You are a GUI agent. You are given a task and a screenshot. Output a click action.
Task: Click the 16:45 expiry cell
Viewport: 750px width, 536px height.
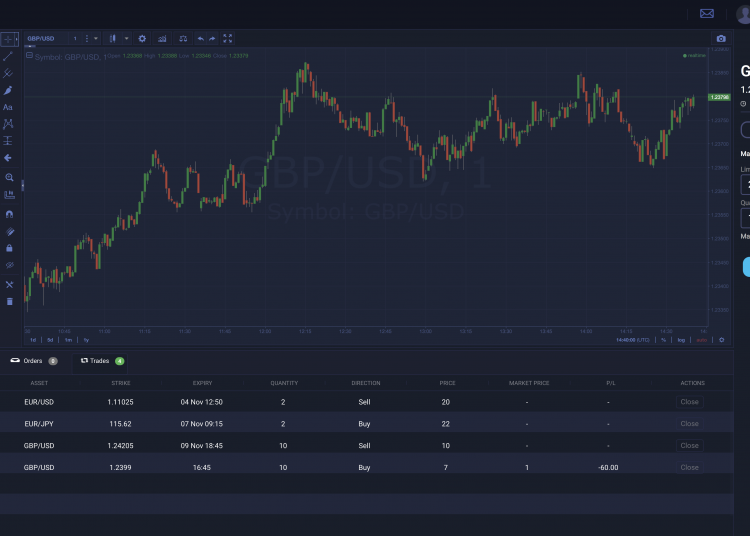point(201,468)
